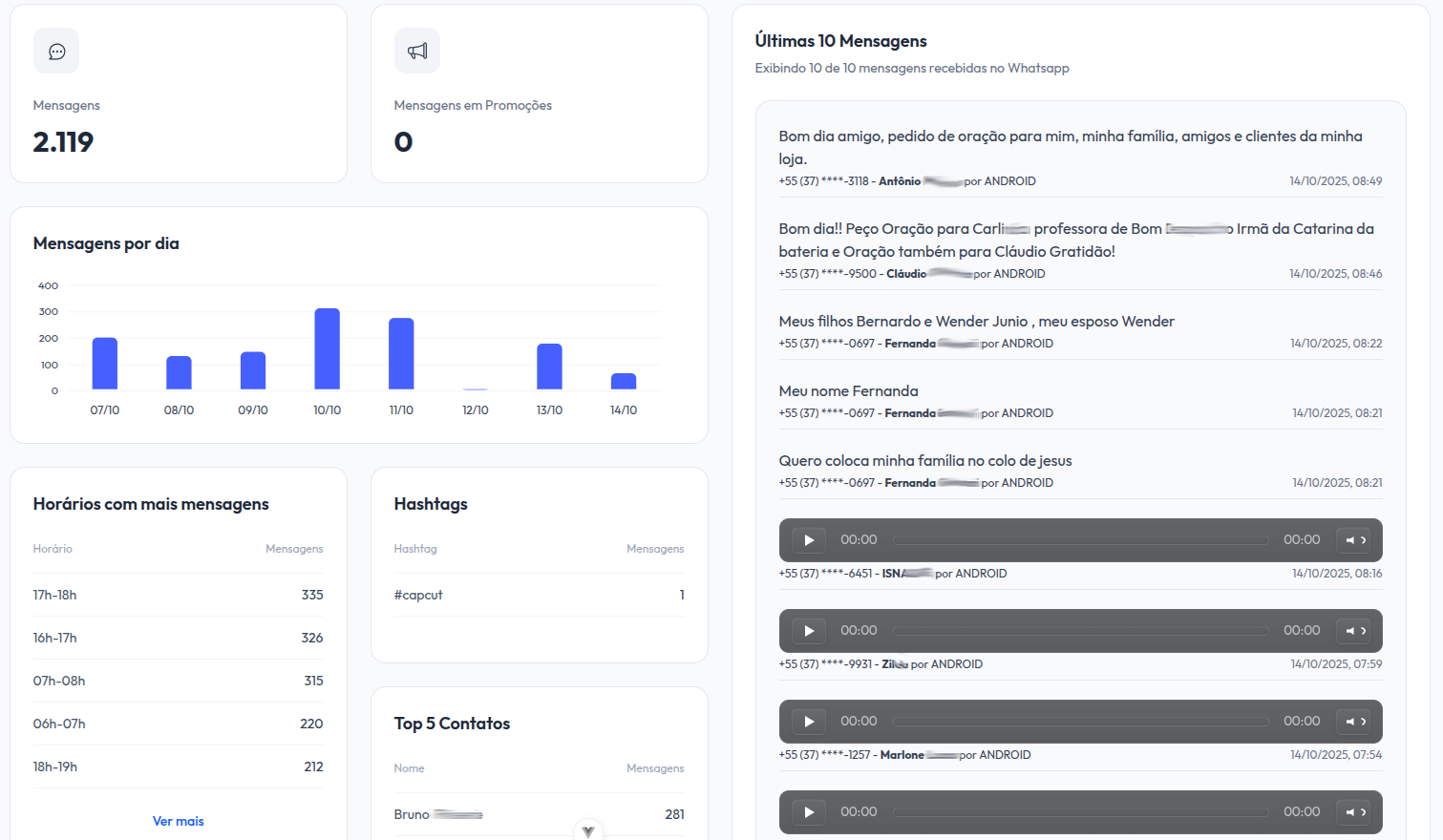Play the audio message from ISNA
This screenshot has height=840, width=1443.
809,540
